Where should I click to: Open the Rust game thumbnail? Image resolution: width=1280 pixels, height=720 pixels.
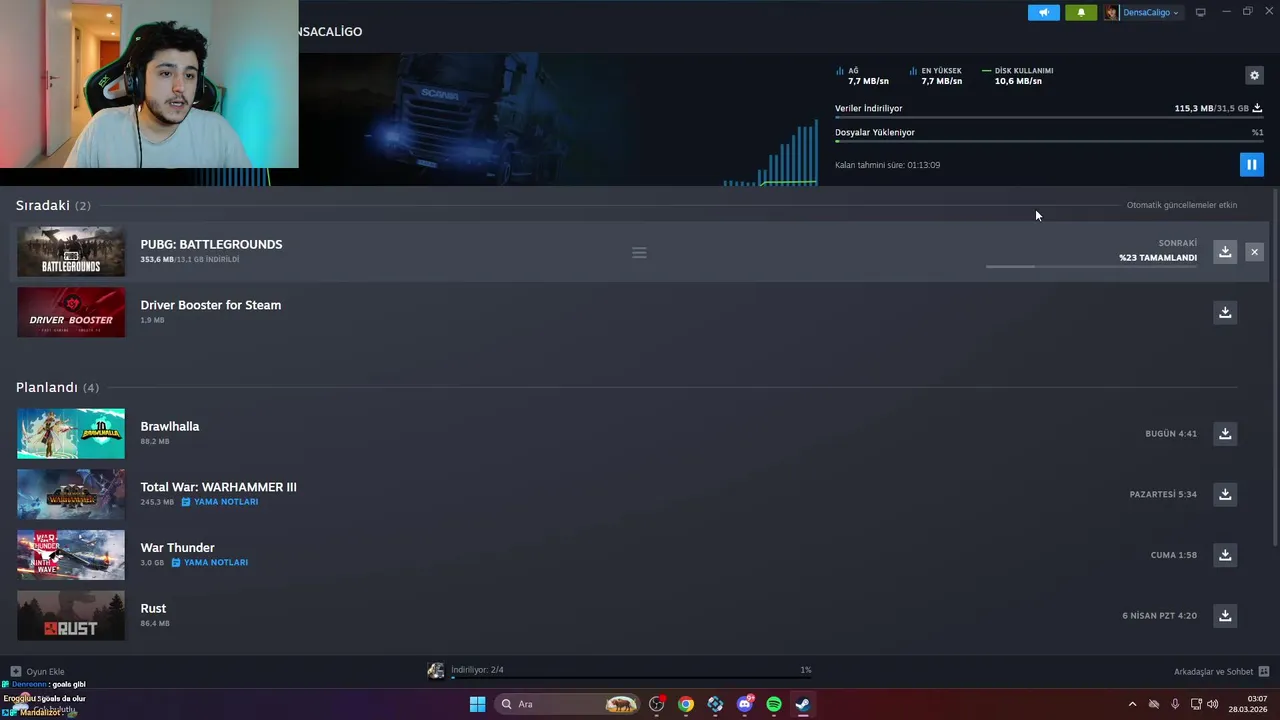click(x=71, y=616)
